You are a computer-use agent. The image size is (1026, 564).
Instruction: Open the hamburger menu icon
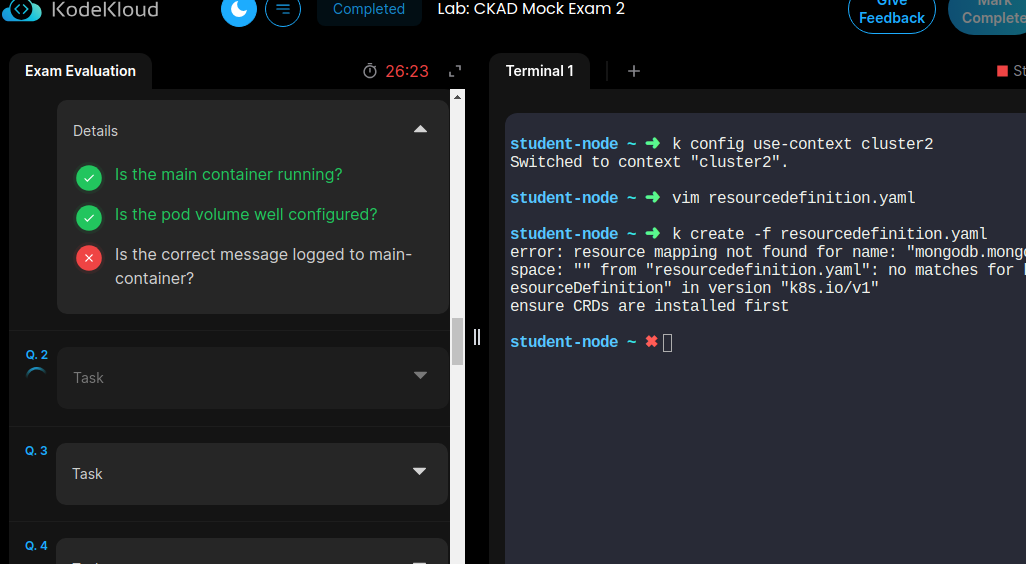[283, 10]
